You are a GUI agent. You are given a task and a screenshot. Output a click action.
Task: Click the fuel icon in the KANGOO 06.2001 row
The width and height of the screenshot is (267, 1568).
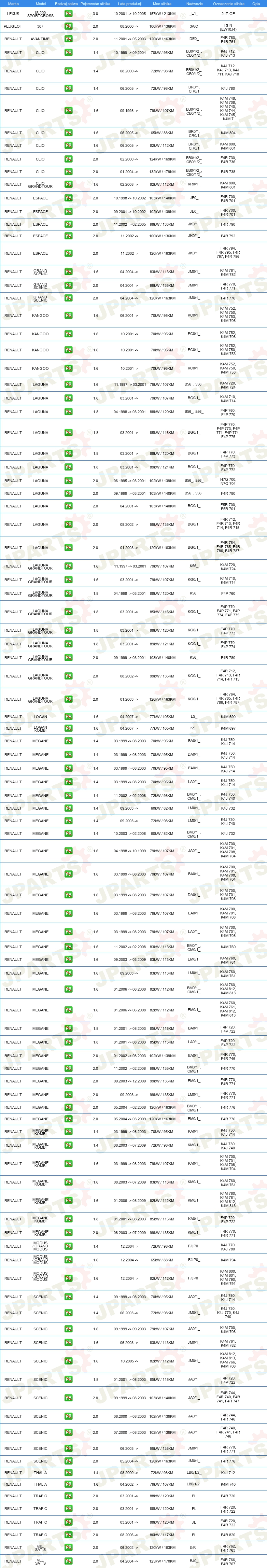tap(68, 315)
